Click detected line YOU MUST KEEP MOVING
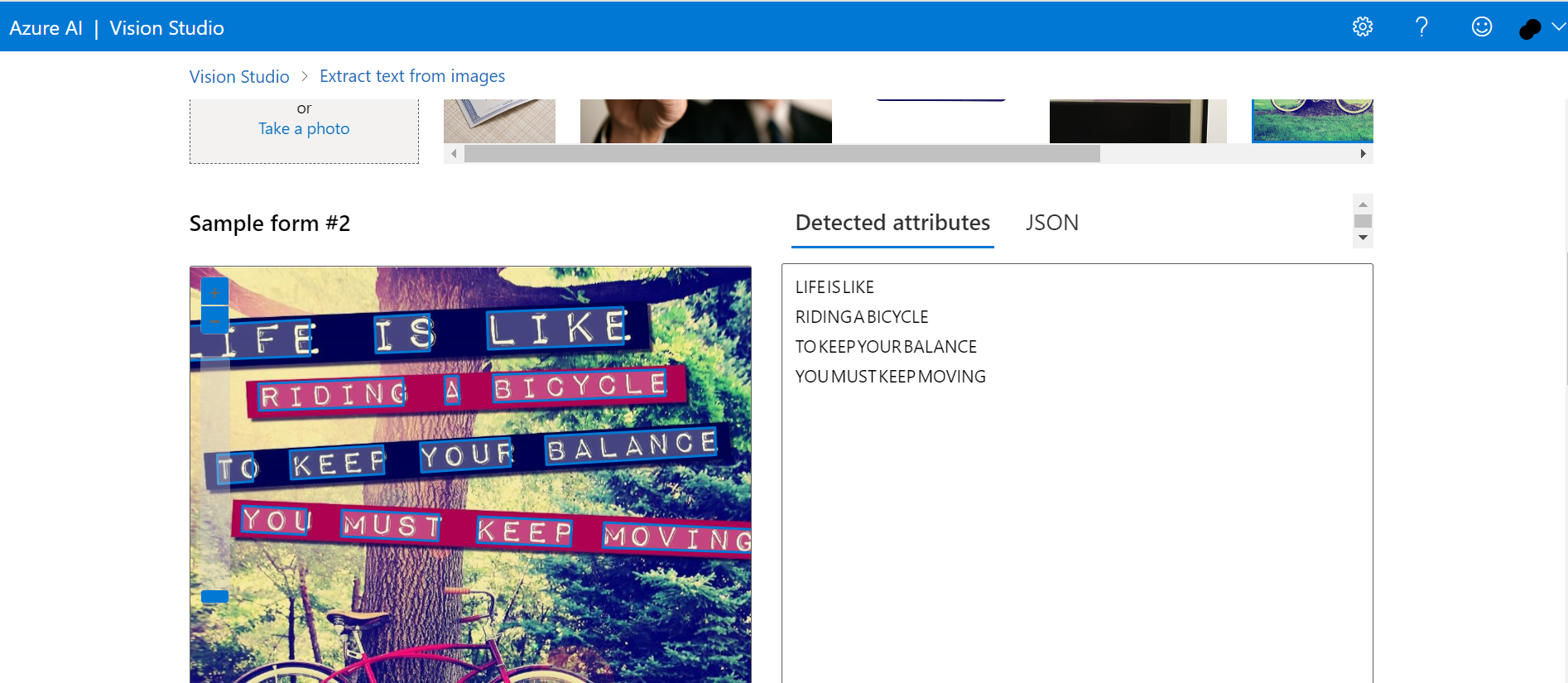The image size is (1568, 683). click(x=891, y=377)
